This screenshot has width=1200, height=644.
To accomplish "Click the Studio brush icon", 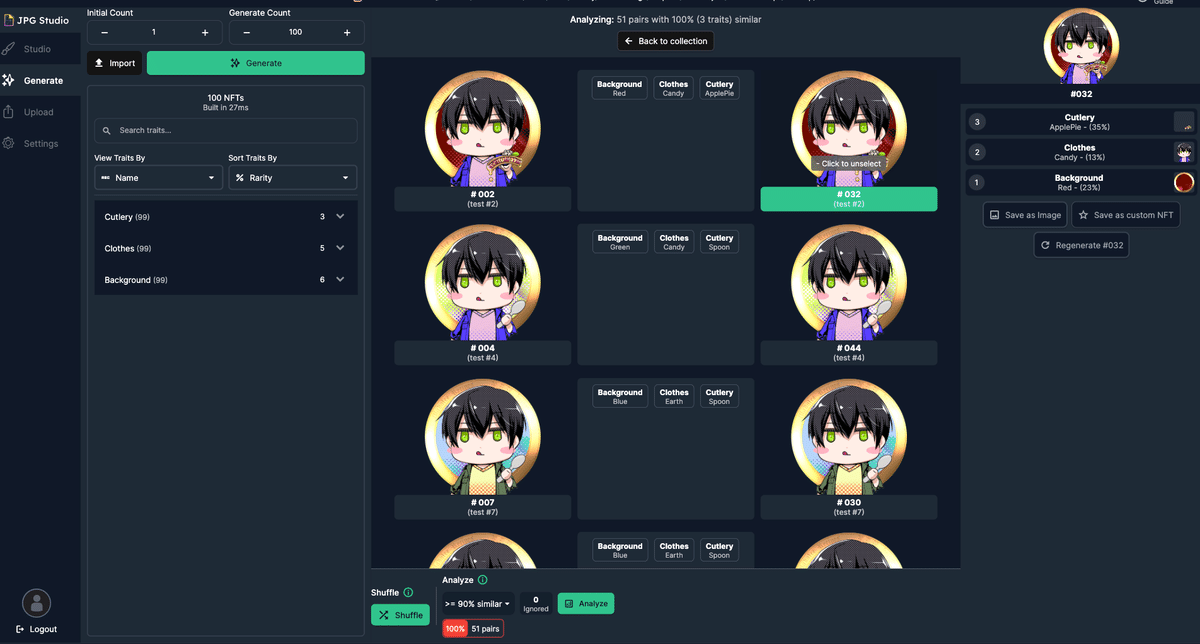I will (9, 49).
